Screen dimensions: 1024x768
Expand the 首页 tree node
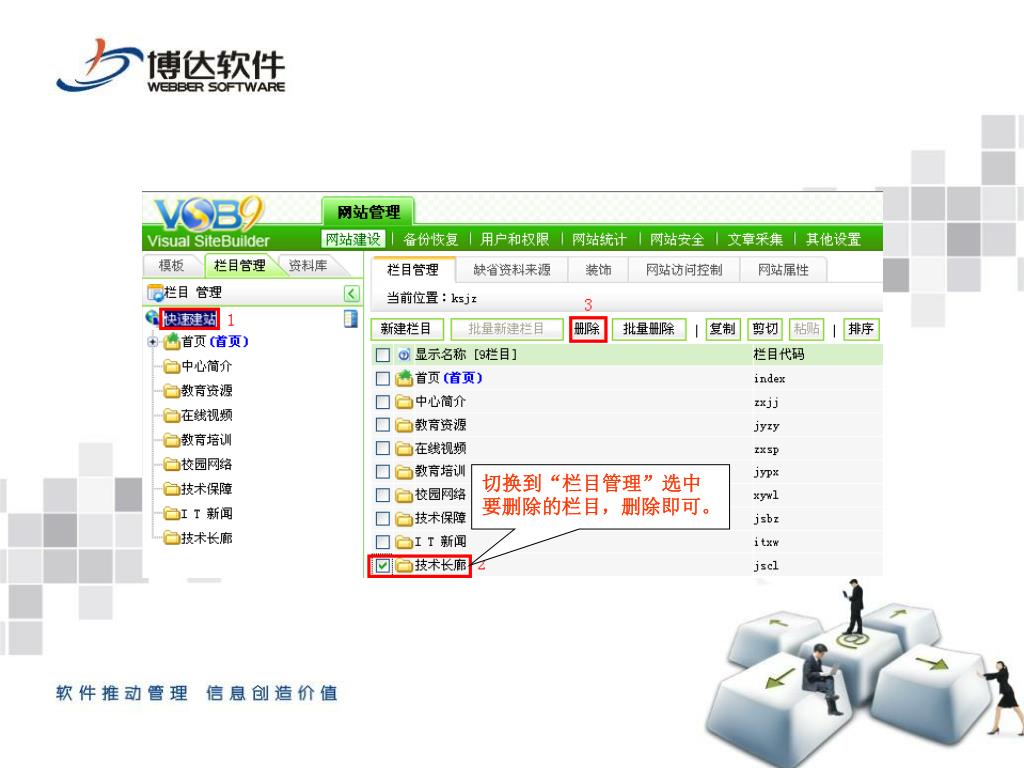[153, 342]
